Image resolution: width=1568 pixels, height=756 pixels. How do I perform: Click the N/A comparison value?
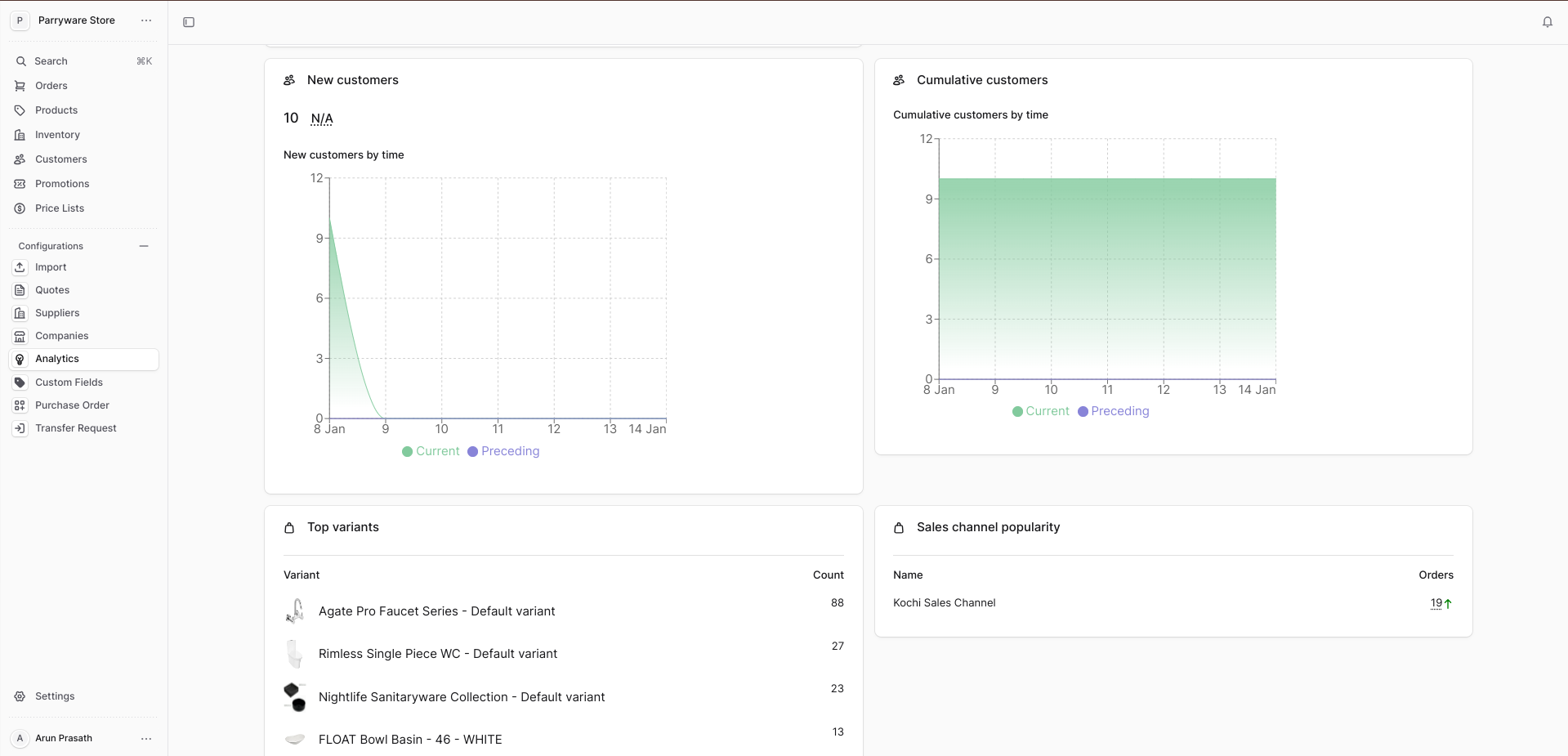coord(322,119)
